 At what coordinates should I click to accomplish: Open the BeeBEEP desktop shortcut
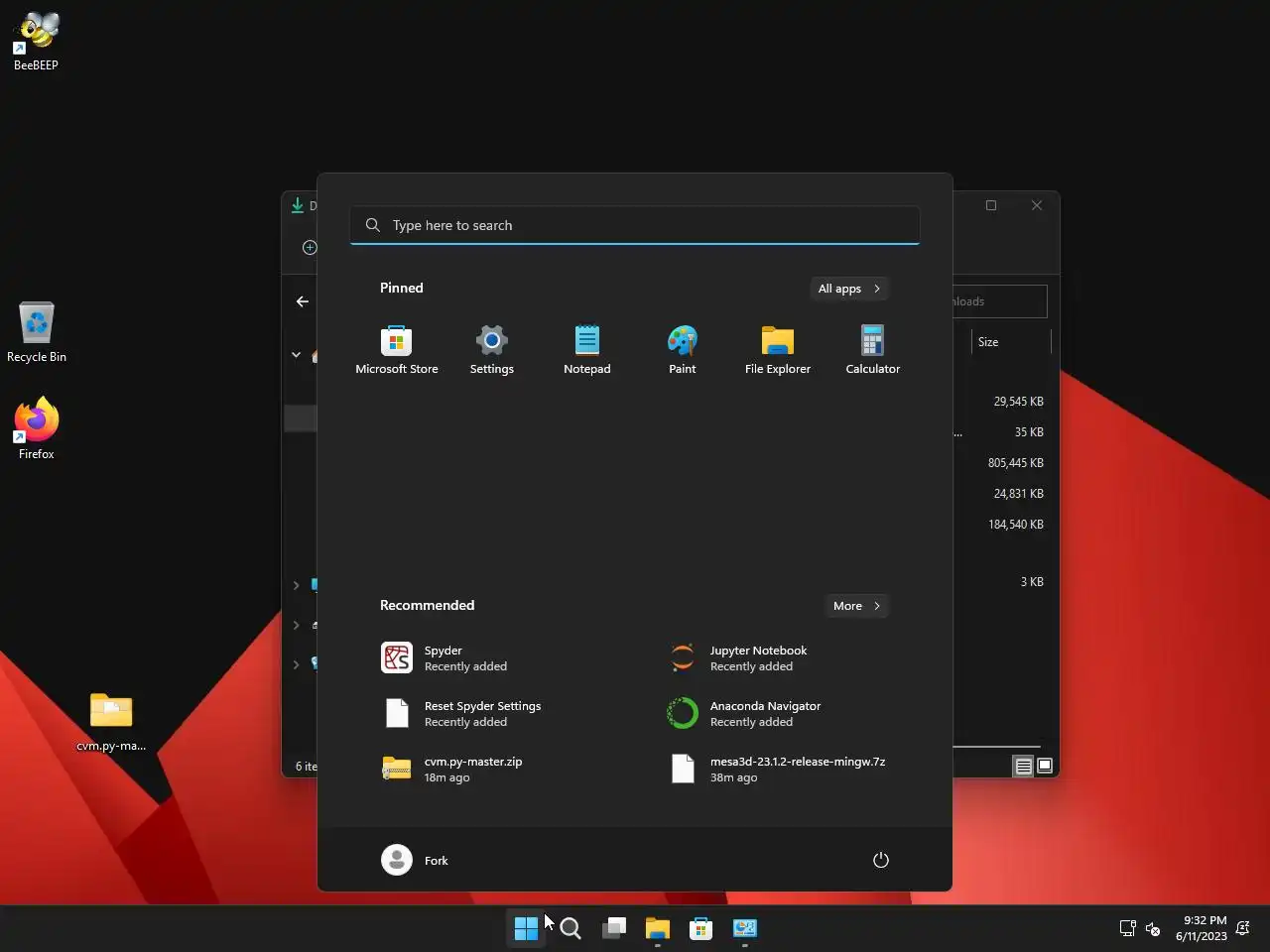(37, 42)
